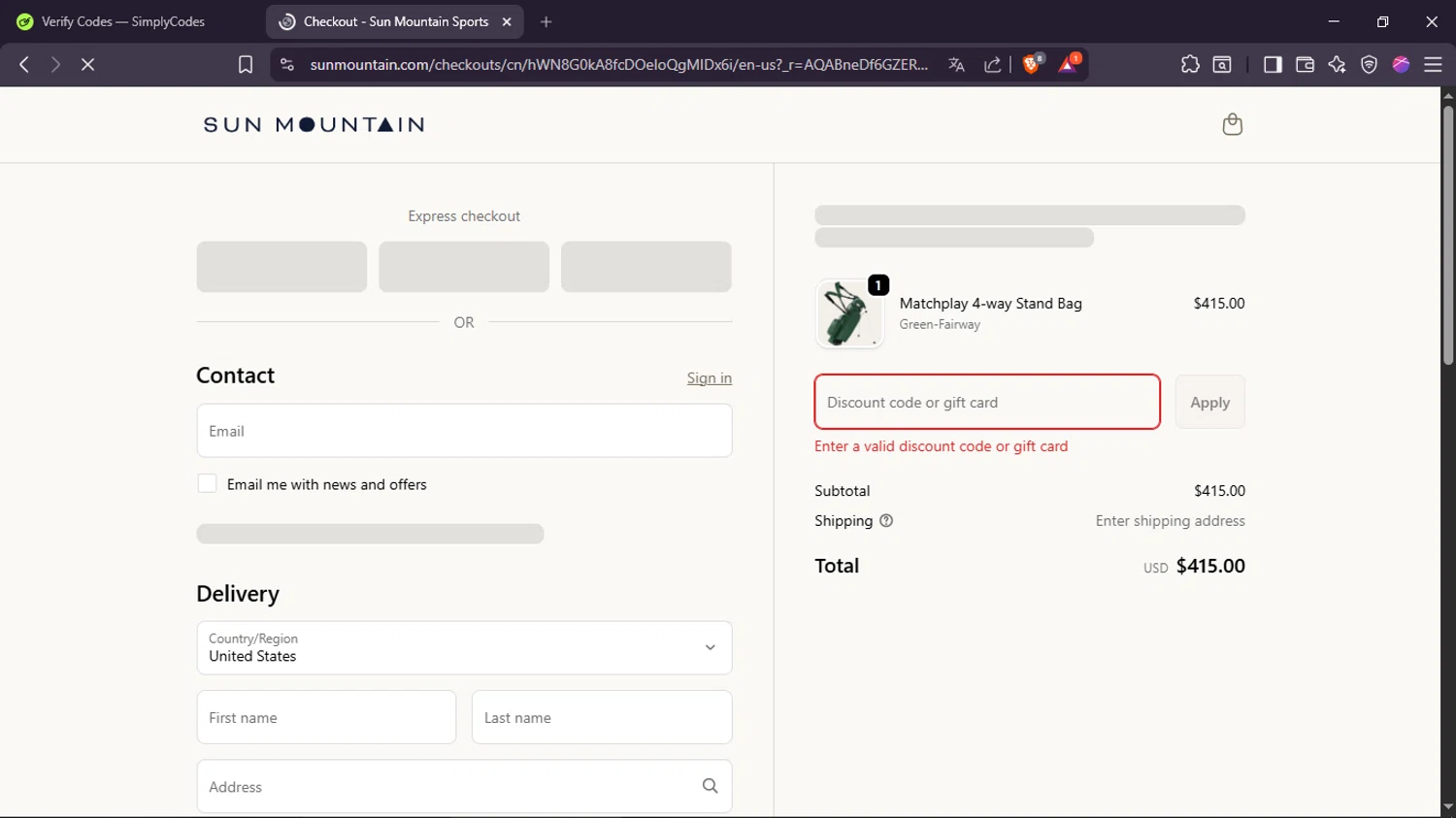Click the purple profile avatar icon

1401,64
